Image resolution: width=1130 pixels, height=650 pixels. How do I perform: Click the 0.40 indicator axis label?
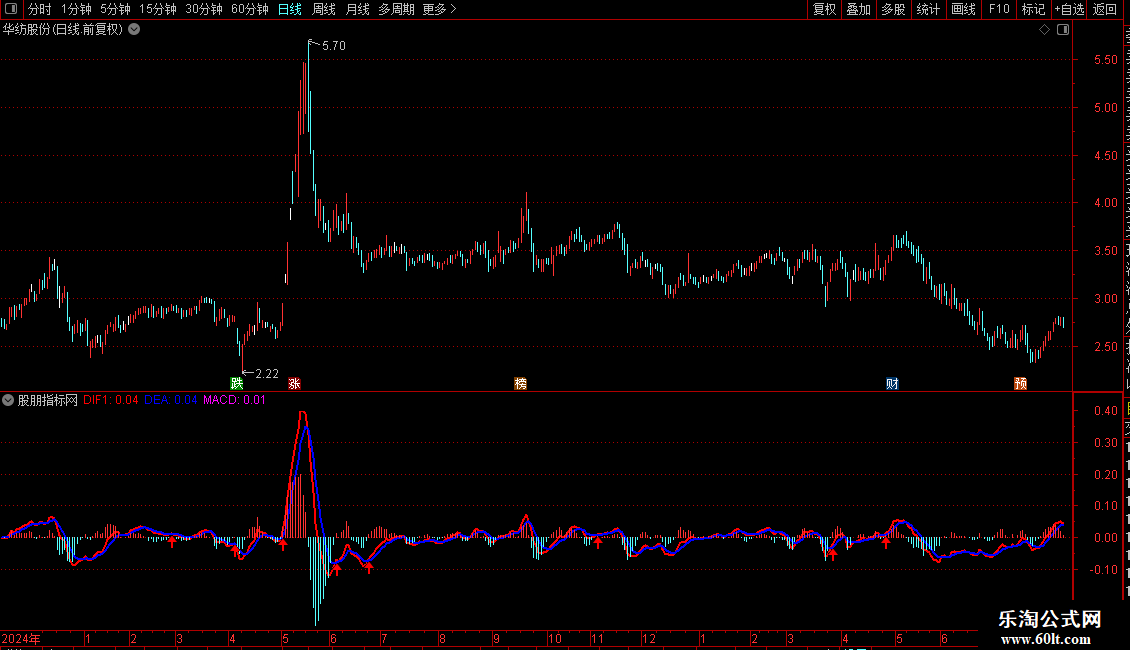(x=1105, y=411)
